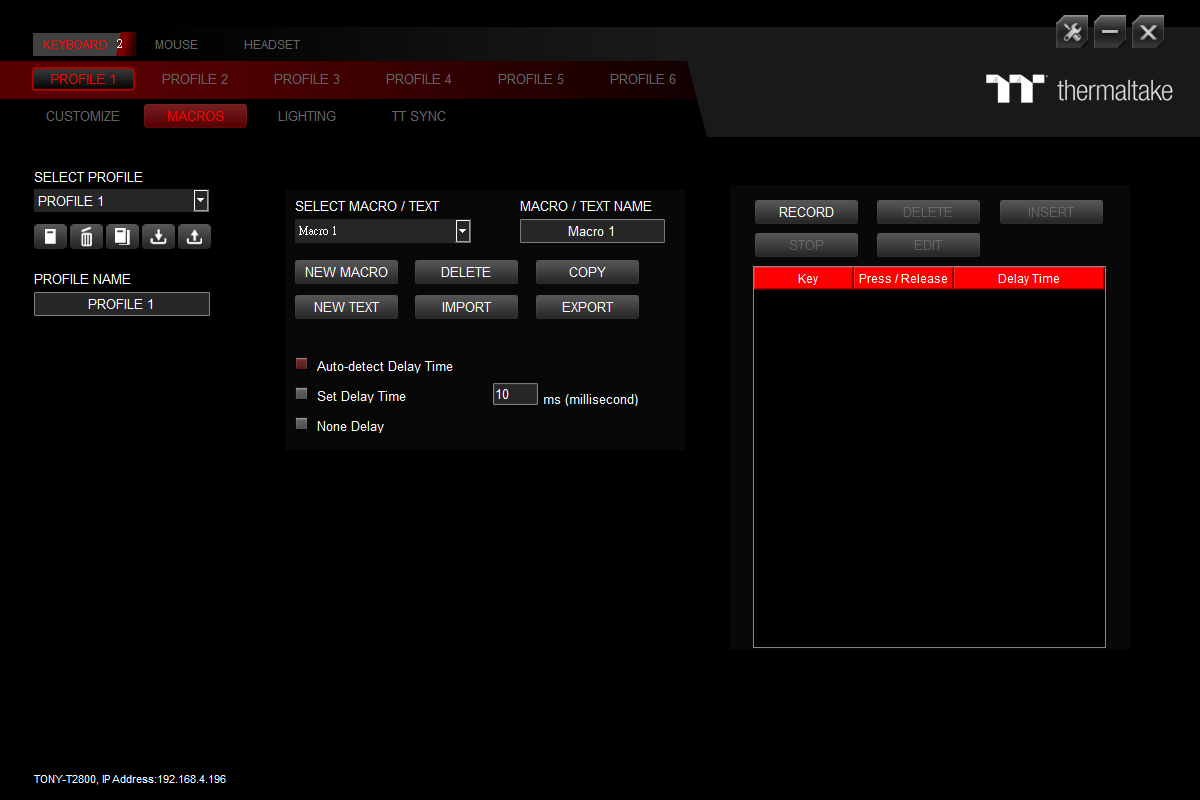The height and width of the screenshot is (800, 1200).
Task: Start recording with the RECORD button
Action: (x=806, y=212)
